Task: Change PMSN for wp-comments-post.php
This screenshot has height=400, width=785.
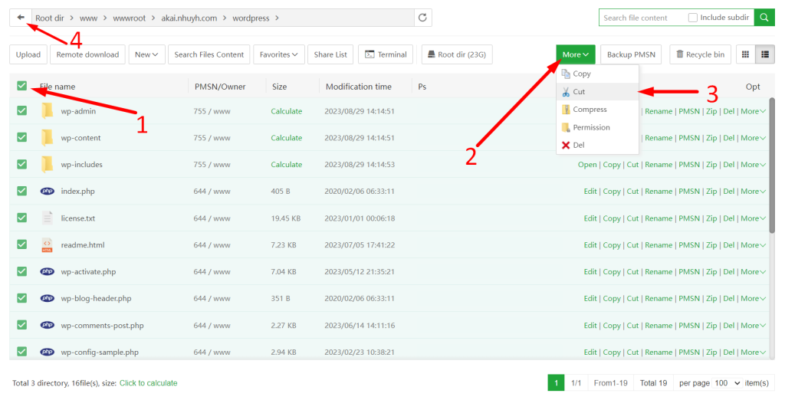Action: [x=689, y=325]
